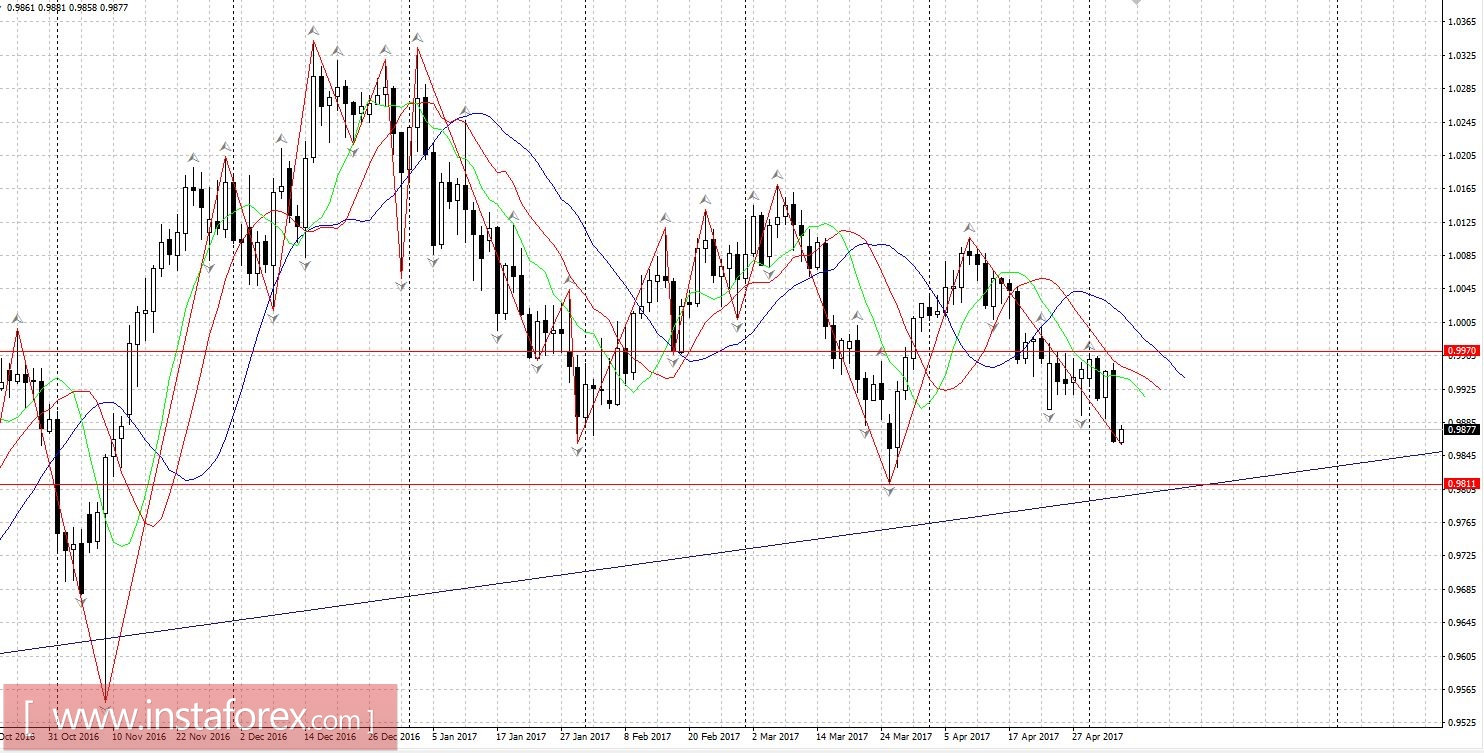Click the 27 Jan 2017 date label
This screenshot has width=1484, height=753.
point(585,737)
